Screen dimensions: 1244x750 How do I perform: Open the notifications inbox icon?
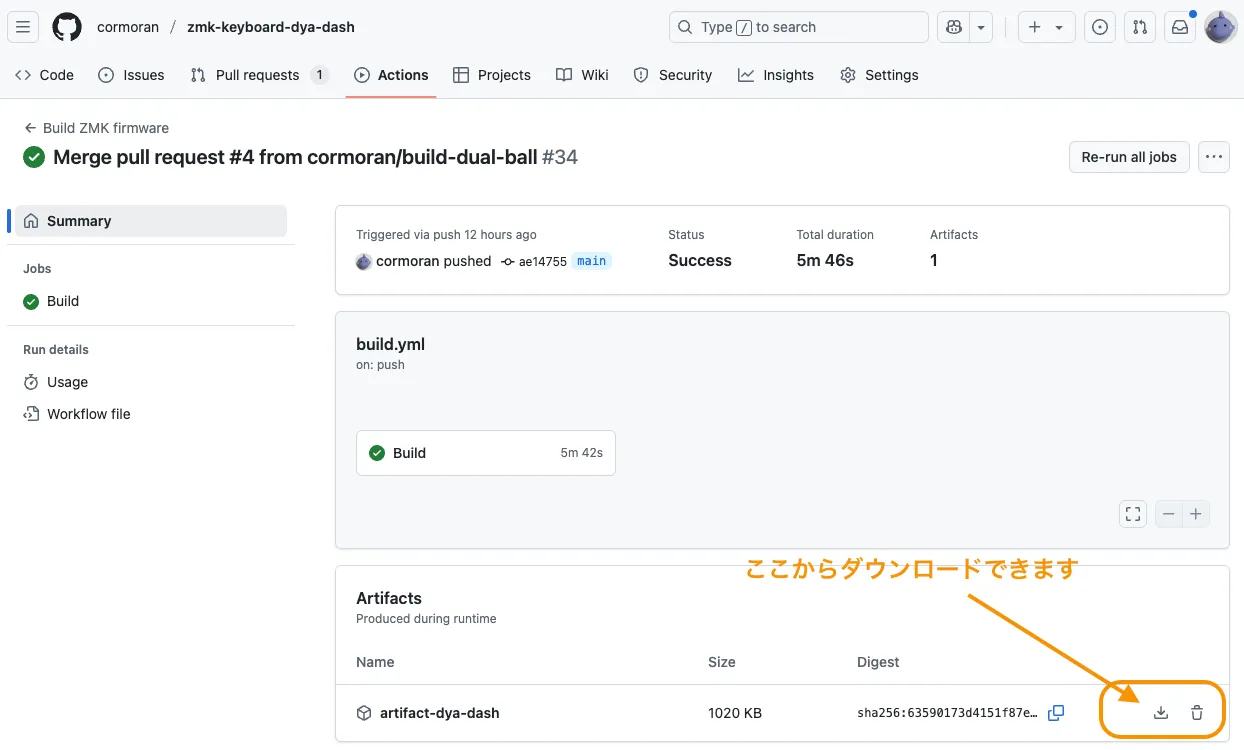click(1180, 27)
